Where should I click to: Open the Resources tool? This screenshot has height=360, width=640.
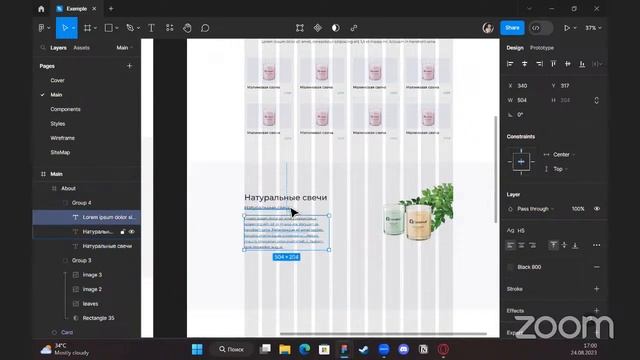coord(169,28)
